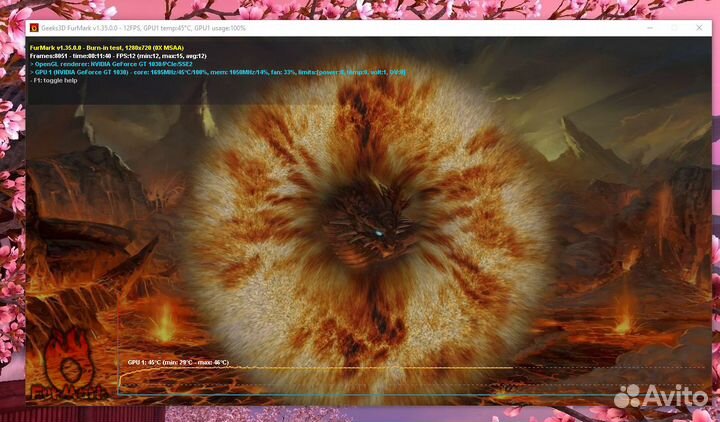Click the glowing eye at the donut center
The height and width of the screenshot is (422, 720).
pyautogui.click(x=378, y=234)
